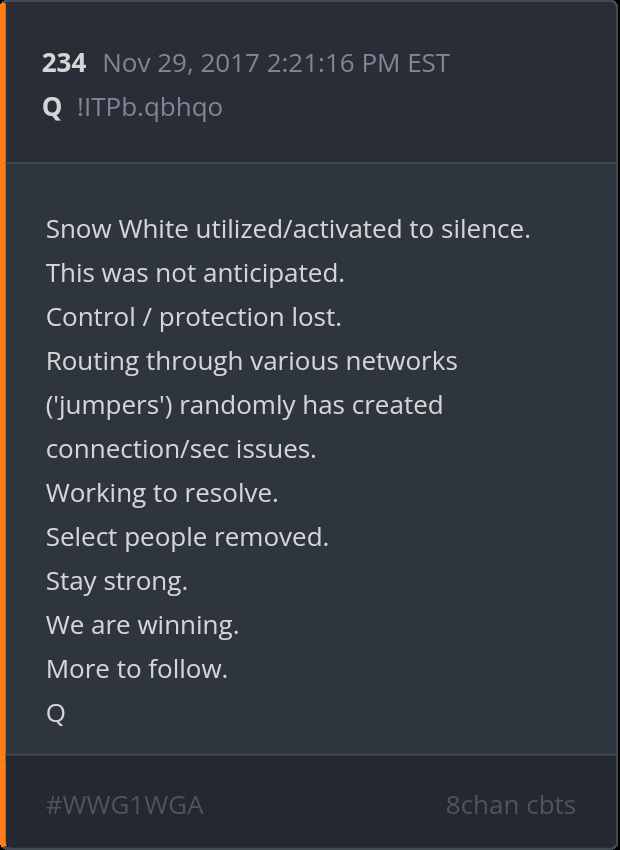Click the Q signature ending the post
Image resolution: width=620 pixels, height=850 pixels.
pos(56,713)
